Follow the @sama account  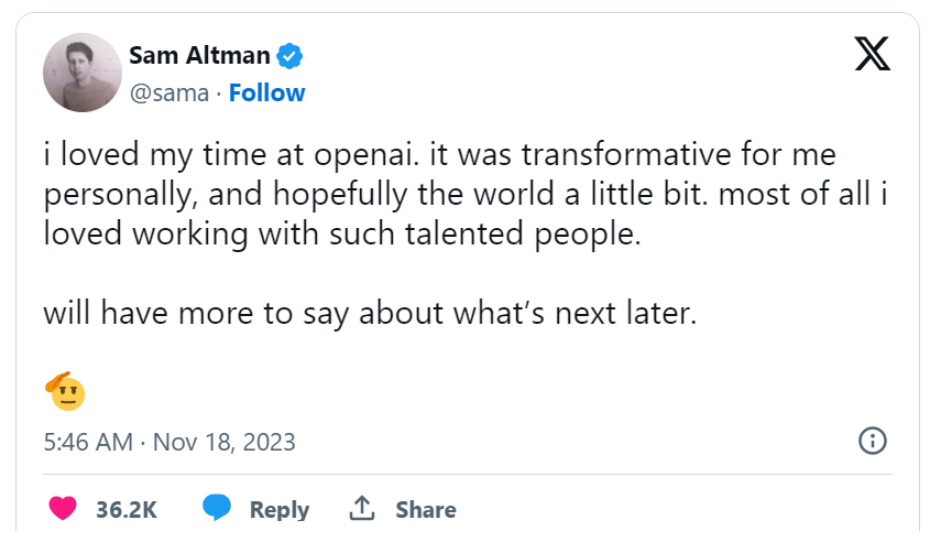(x=267, y=93)
